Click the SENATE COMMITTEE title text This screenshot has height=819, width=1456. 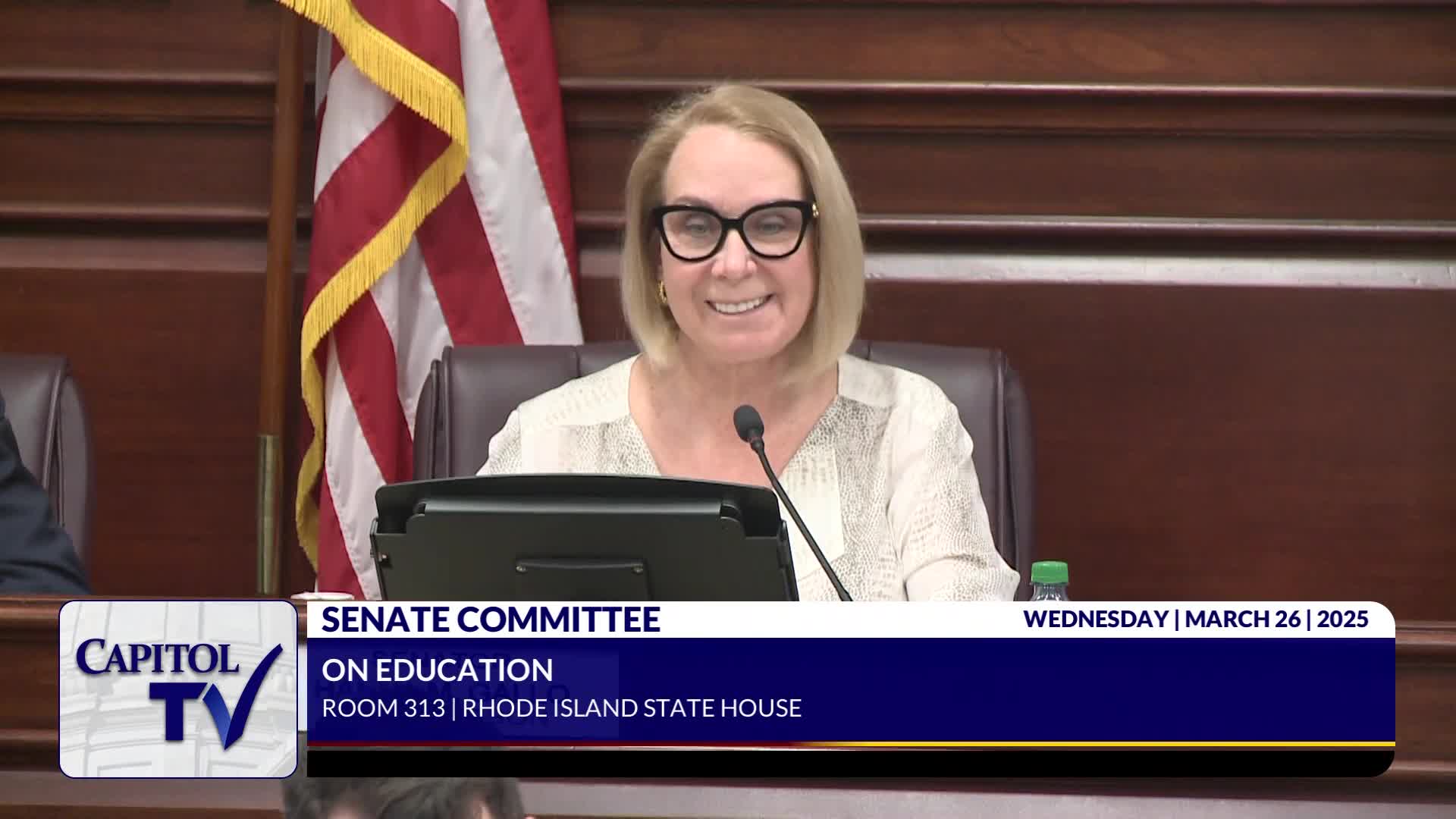[x=491, y=620]
